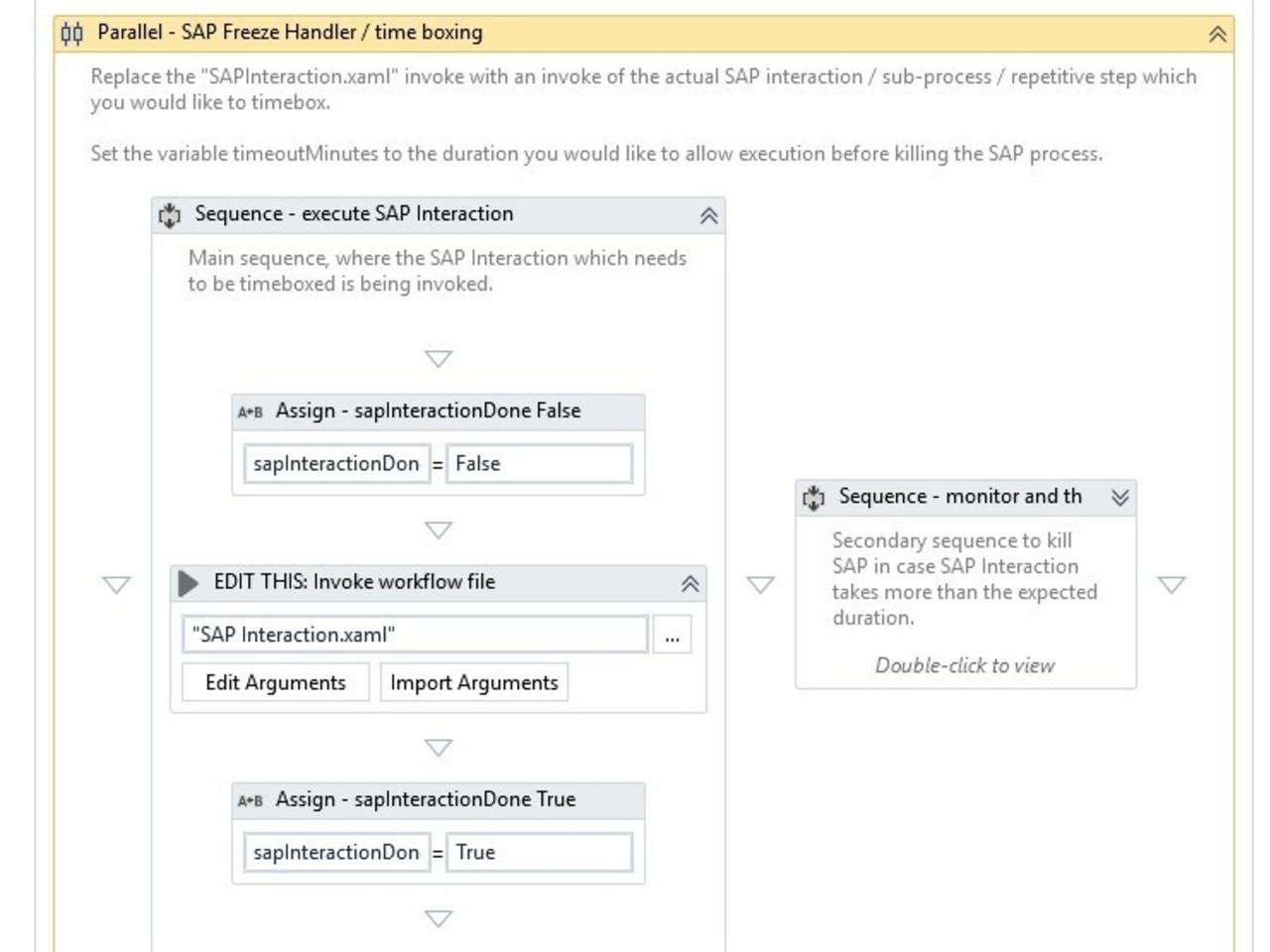Click the equals sign in Assign False
The image size is (1270, 952).
pyautogui.click(x=438, y=464)
